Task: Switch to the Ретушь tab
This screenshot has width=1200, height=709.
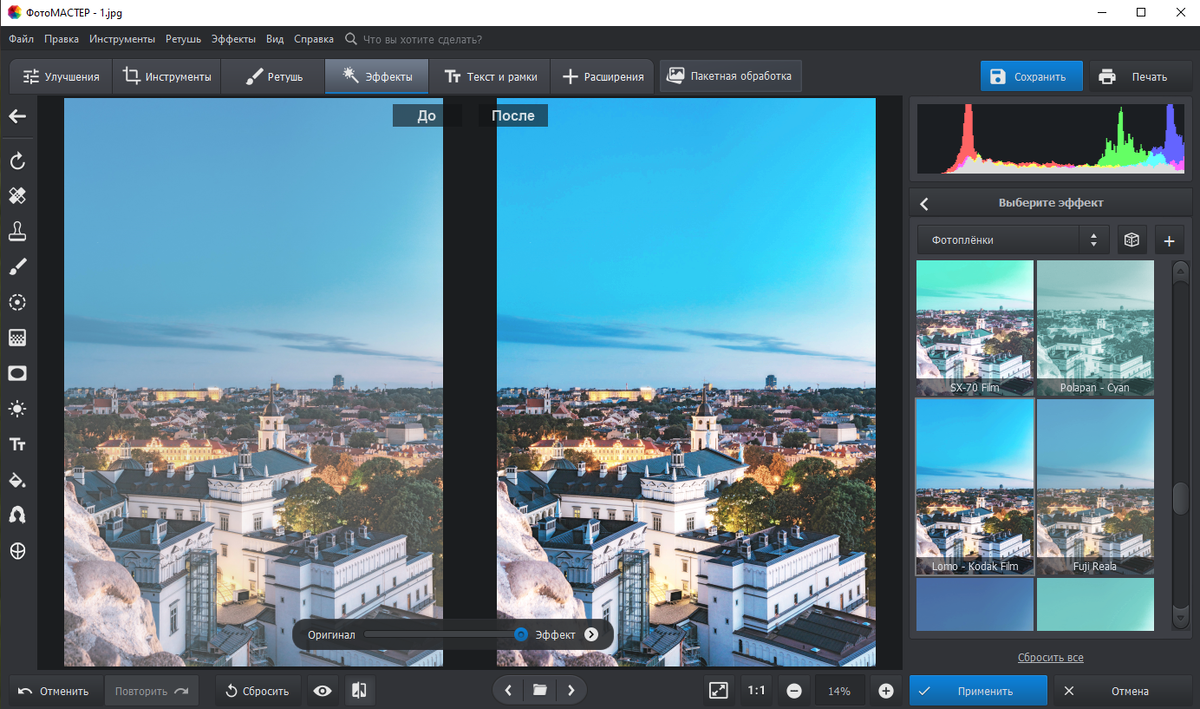Action: point(273,77)
